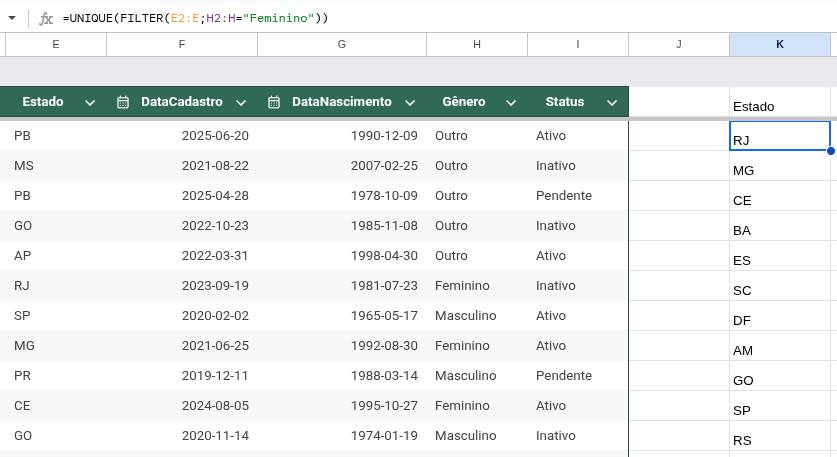Click the calendar icon beside DataNascimento
The image size is (837, 457).
pyautogui.click(x=274, y=102)
